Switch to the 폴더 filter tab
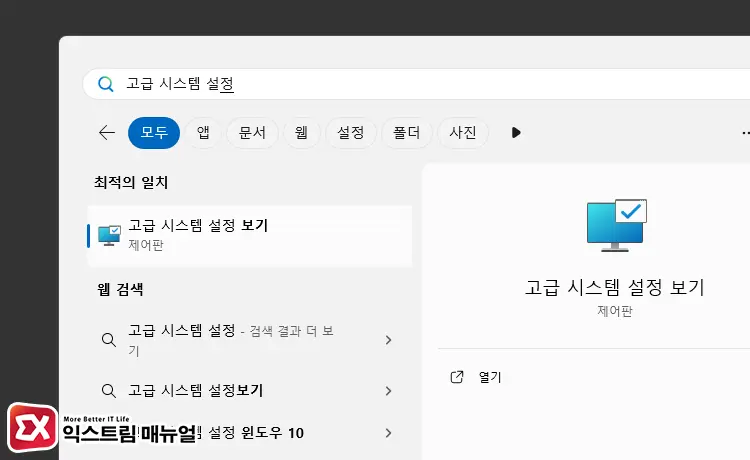The image size is (750, 460). pos(407,132)
